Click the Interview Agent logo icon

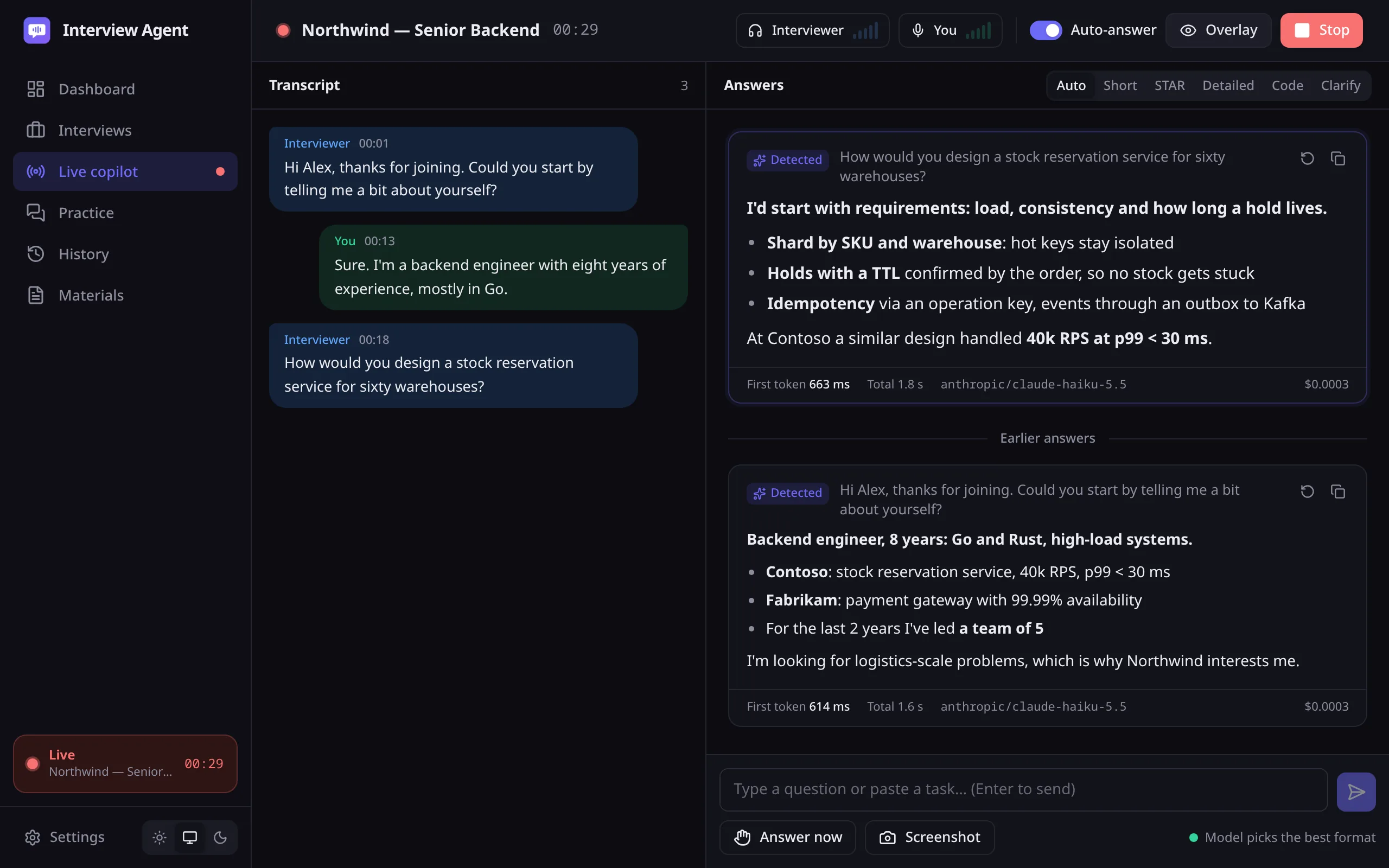click(x=37, y=30)
